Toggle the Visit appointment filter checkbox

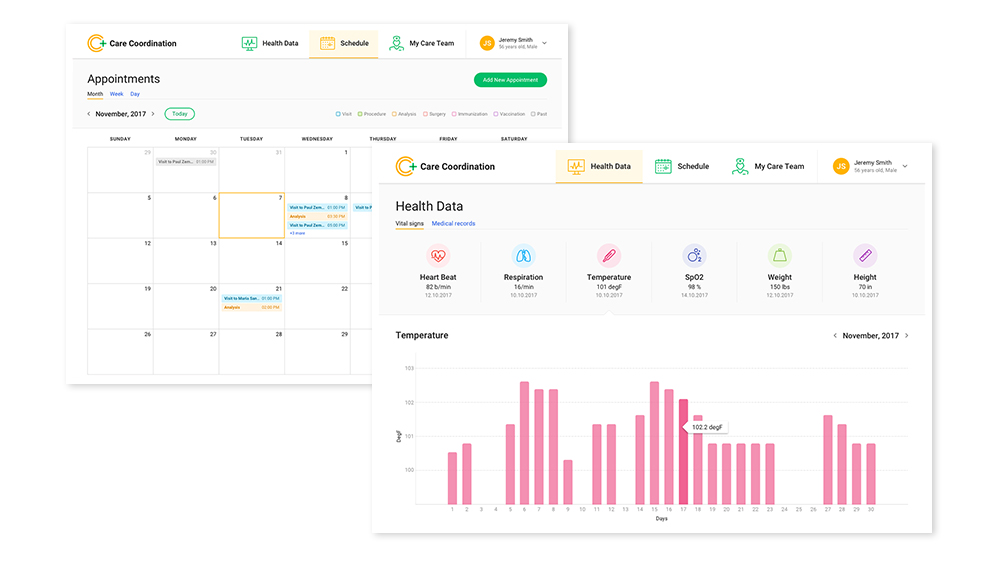pos(338,114)
